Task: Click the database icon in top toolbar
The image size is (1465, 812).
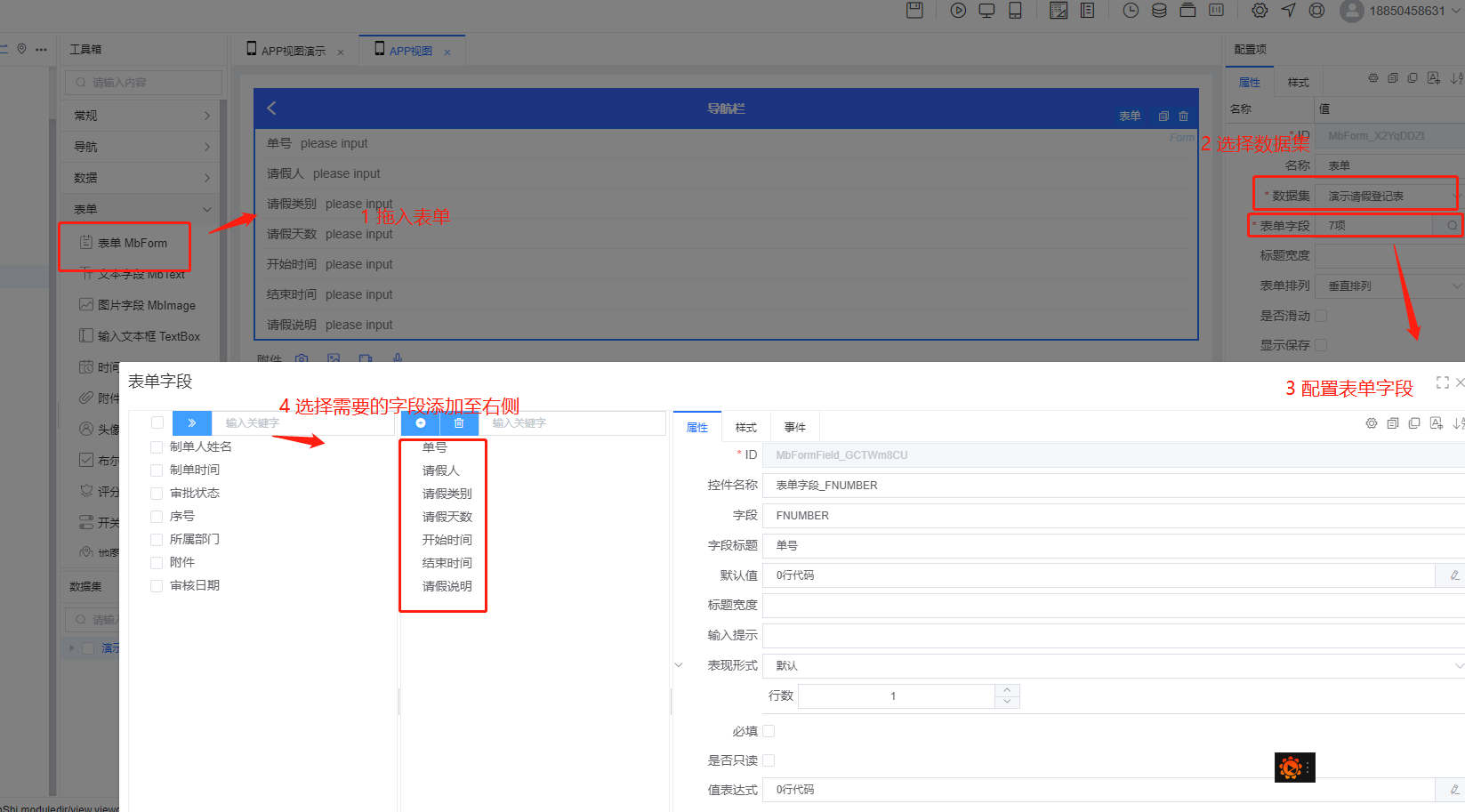Action: coord(1159,11)
